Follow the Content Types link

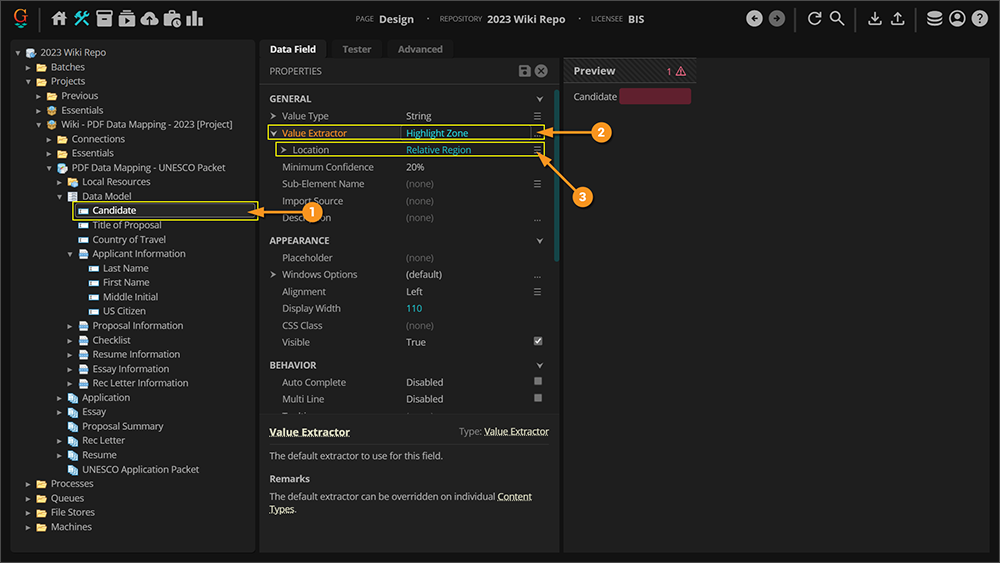pos(514,497)
